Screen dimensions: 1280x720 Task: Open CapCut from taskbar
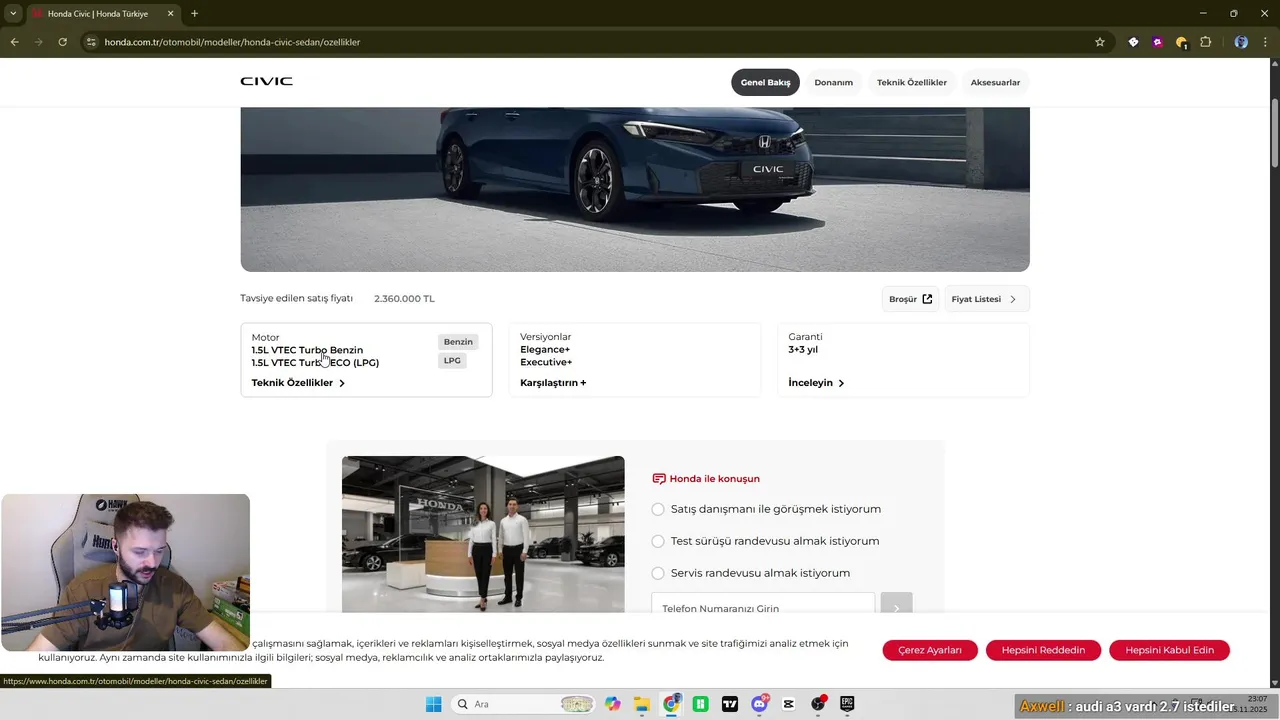[788, 704]
